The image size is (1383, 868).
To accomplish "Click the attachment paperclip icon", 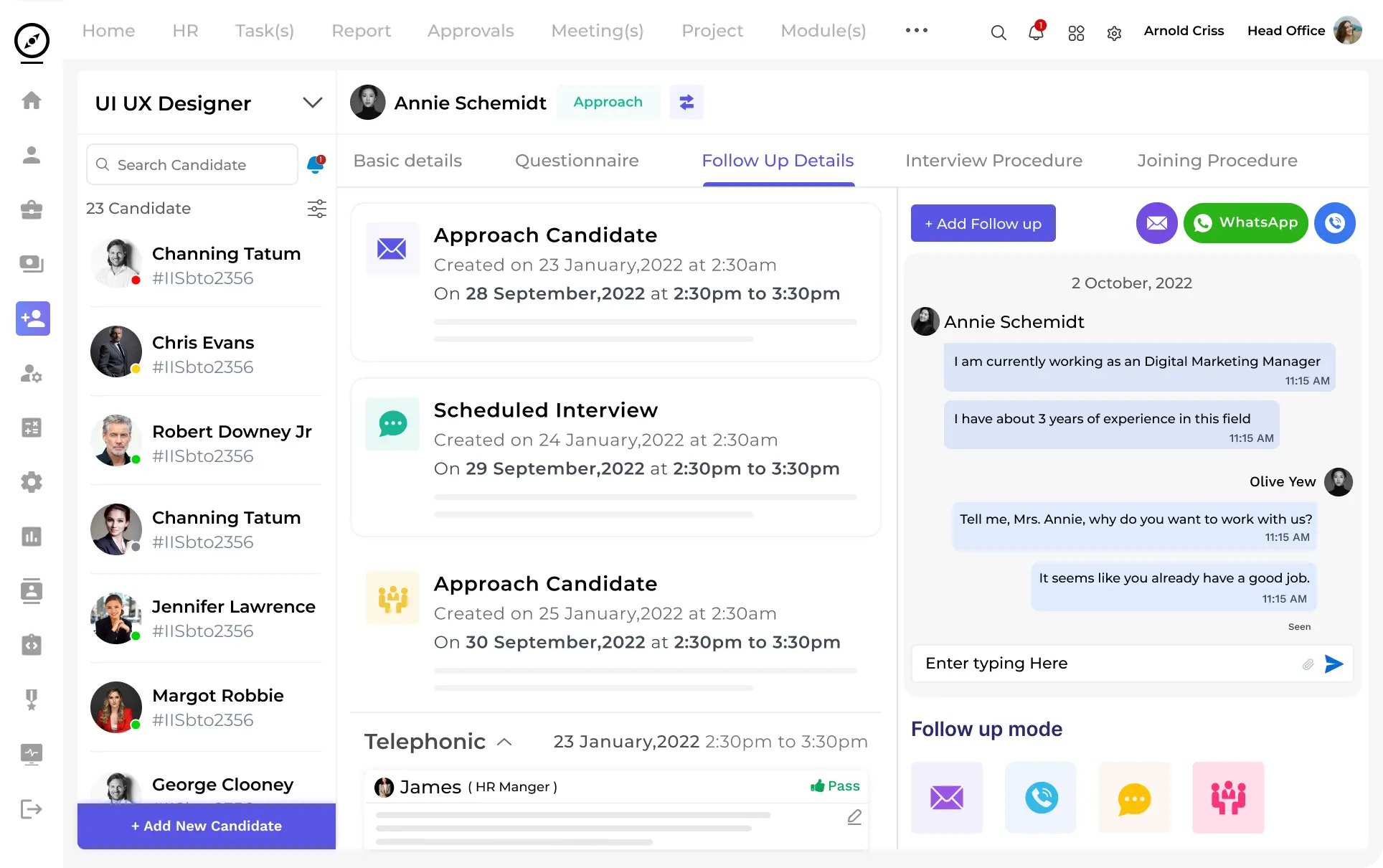I will [1308, 664].
